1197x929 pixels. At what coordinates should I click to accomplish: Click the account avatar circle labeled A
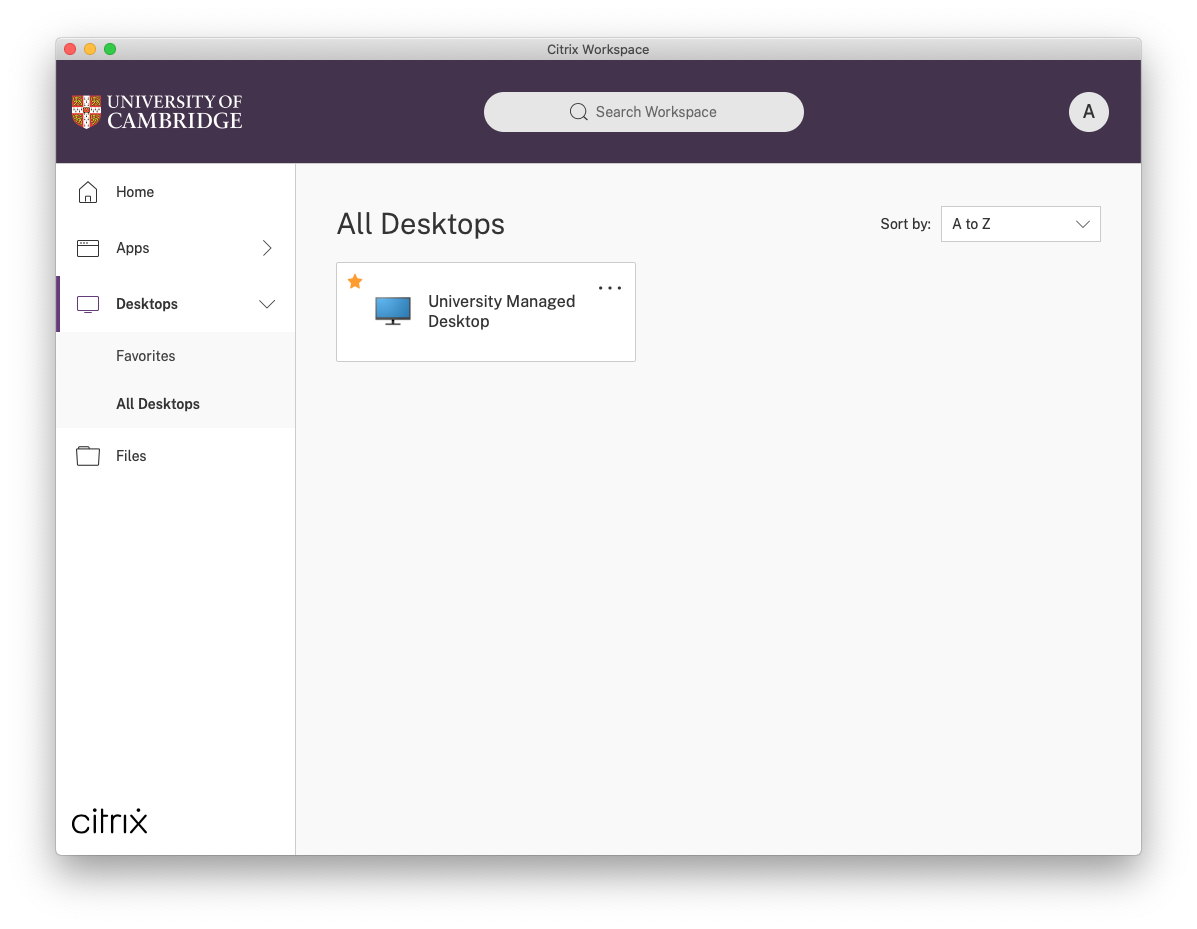pos(1088,112)
